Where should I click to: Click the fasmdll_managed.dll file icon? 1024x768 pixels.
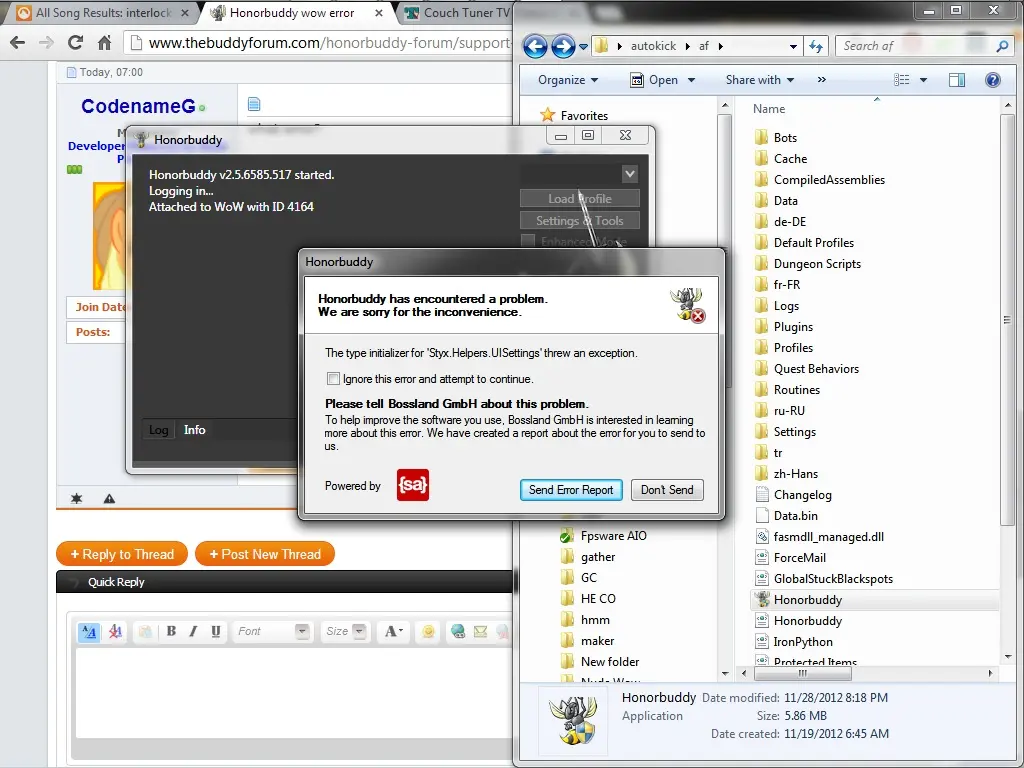tap(761, 537)
